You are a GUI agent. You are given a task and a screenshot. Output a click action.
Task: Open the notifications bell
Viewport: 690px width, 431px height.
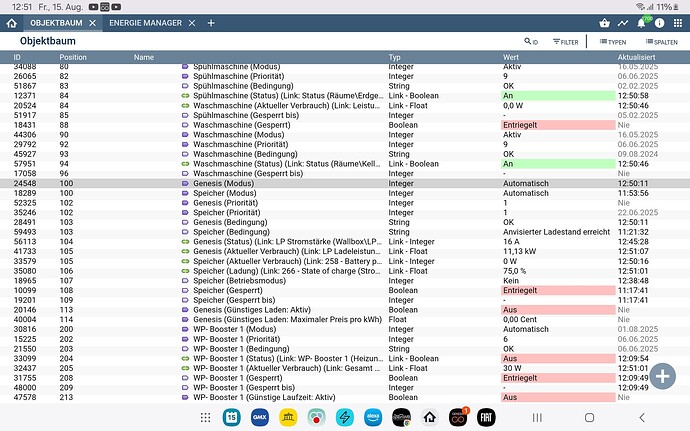point(642,23)
